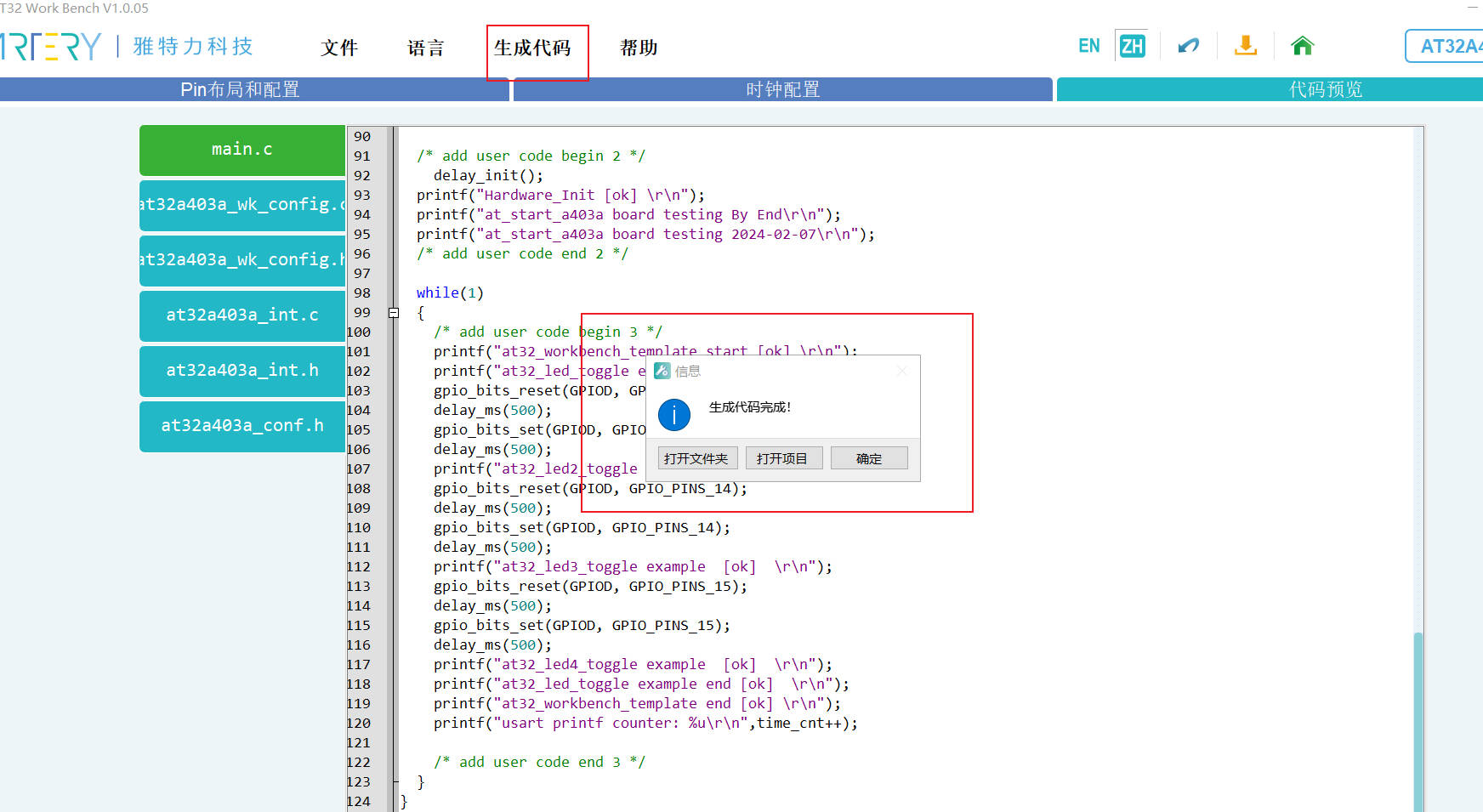The width and height of the screenshot is (1483, 812).
Task: Select the ZH Chinese language icon
Action: pyautogui.click(x=1132, y=46)
